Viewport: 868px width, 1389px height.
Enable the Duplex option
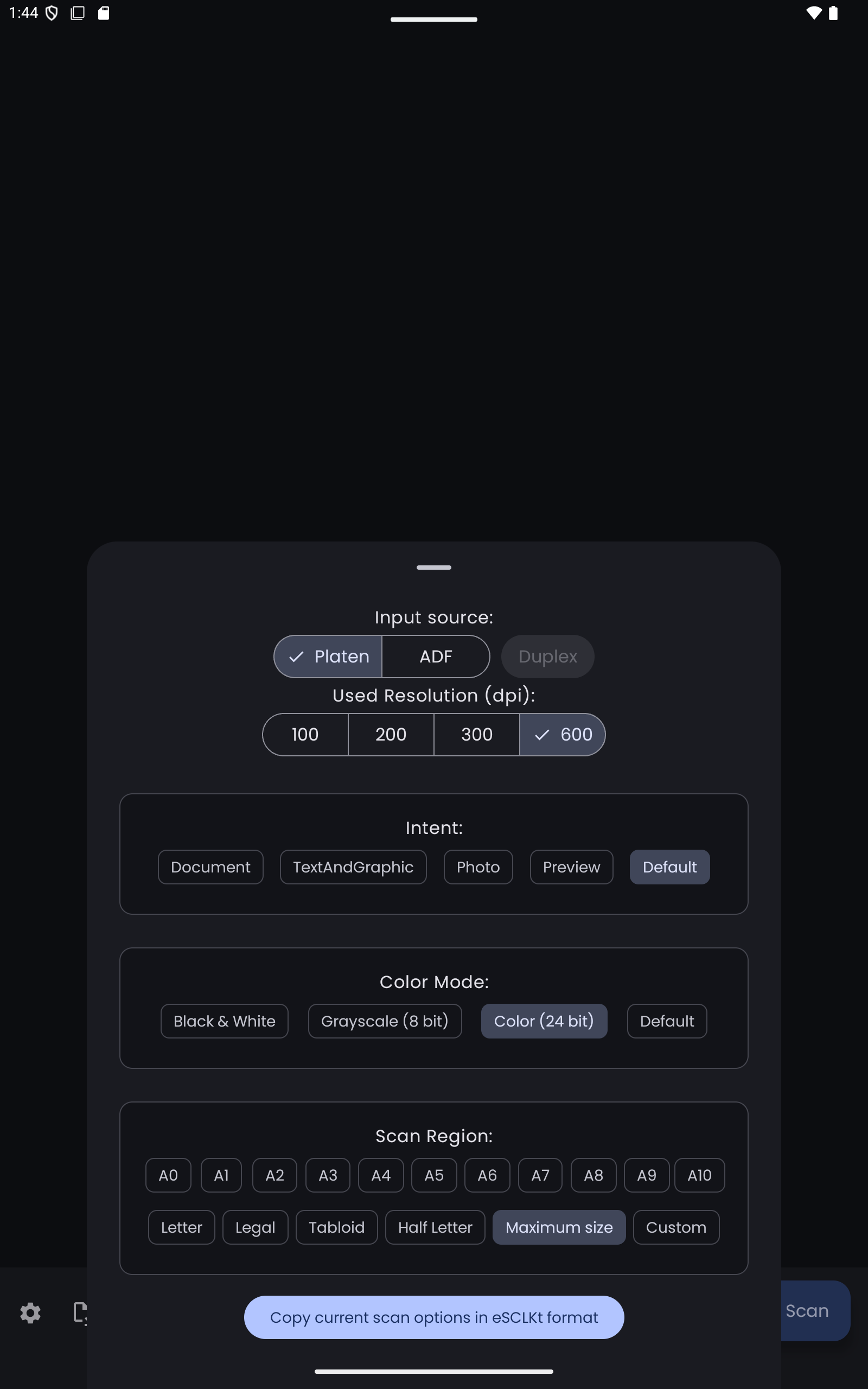[x=547, y=656]
